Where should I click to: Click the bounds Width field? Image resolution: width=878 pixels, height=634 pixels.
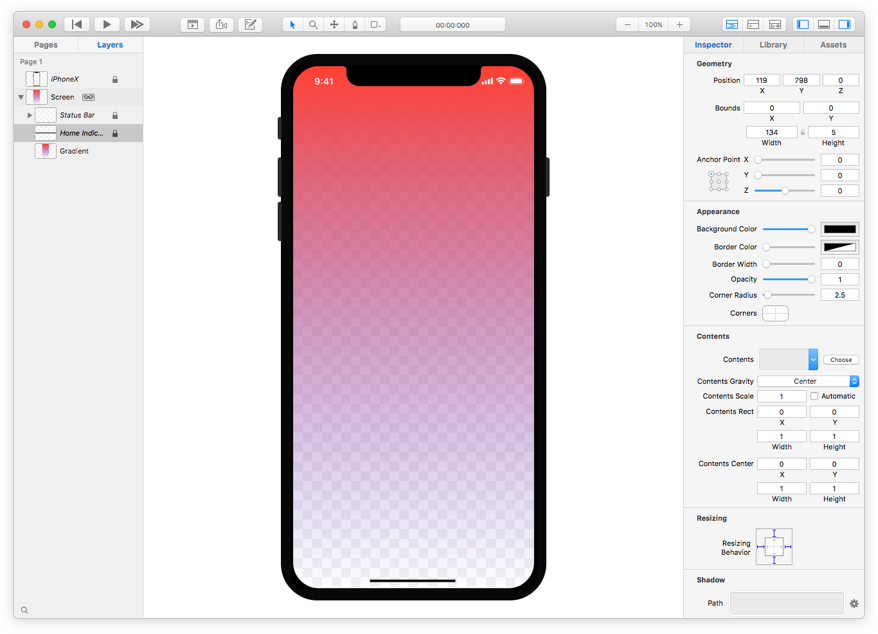point(771,132)
